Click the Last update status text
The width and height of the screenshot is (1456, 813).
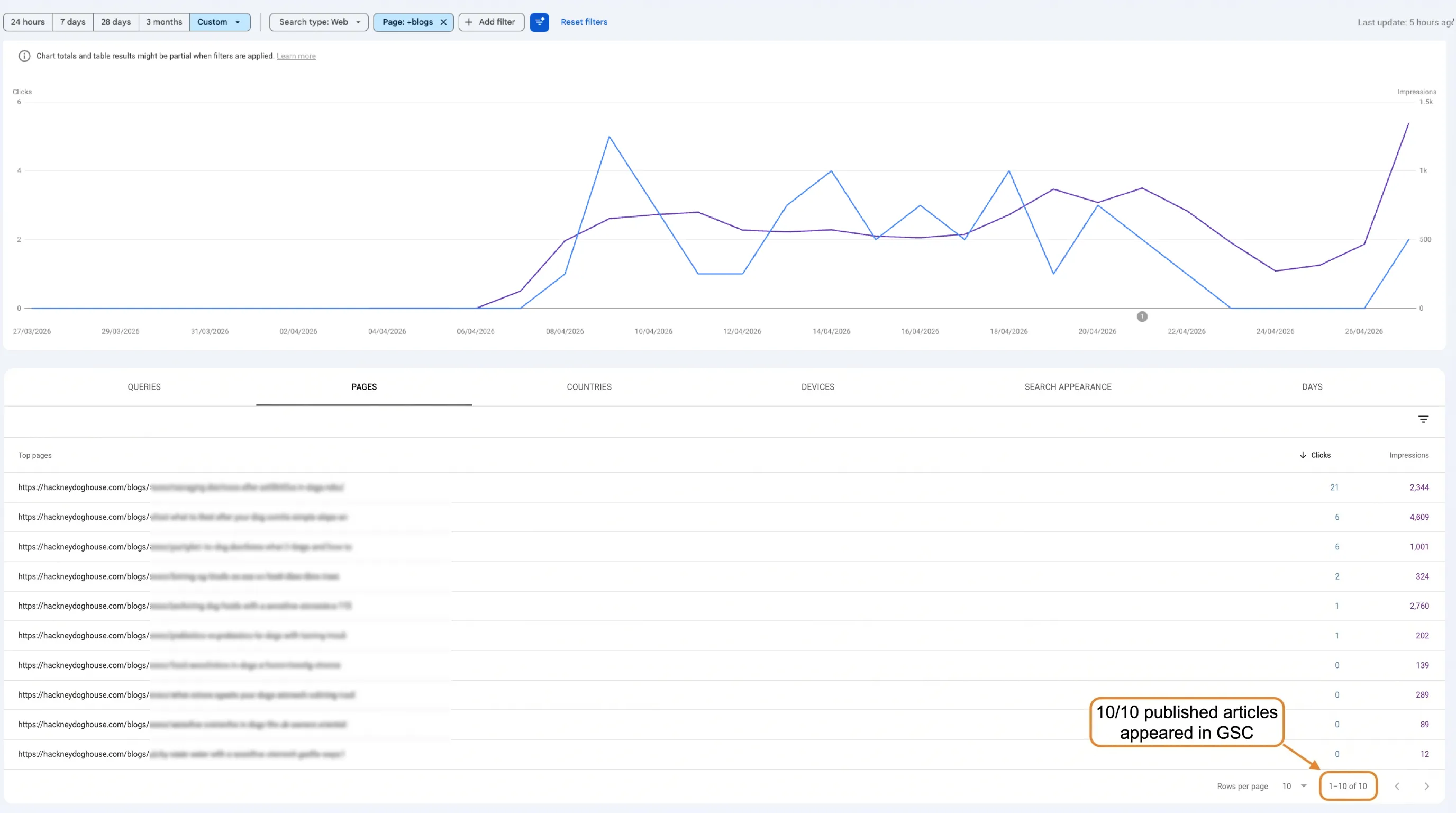1405,23
